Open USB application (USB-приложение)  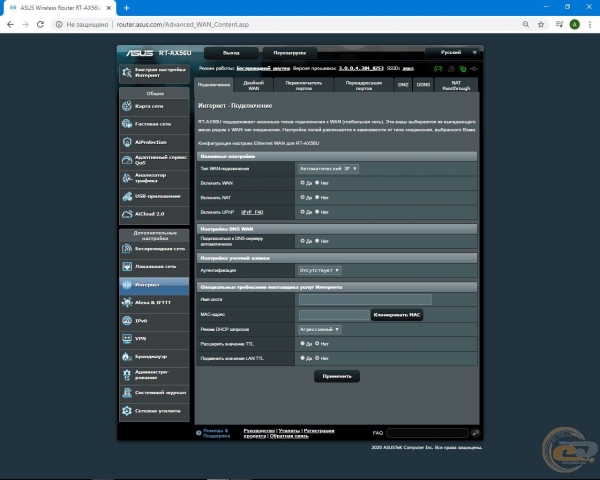click(154, 196)
